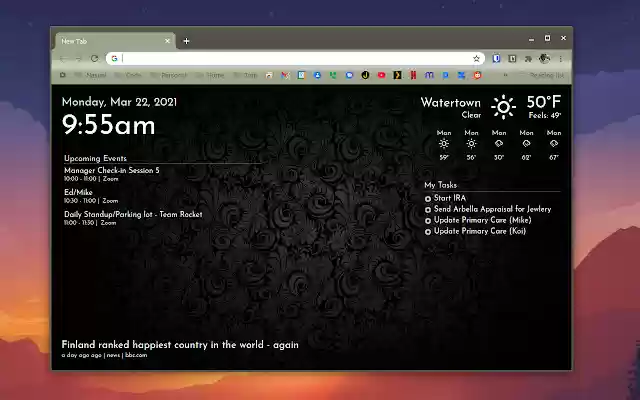
Task: Open the Finland happiest country headline
Action: pyautogui.click(x=180, y=345)
